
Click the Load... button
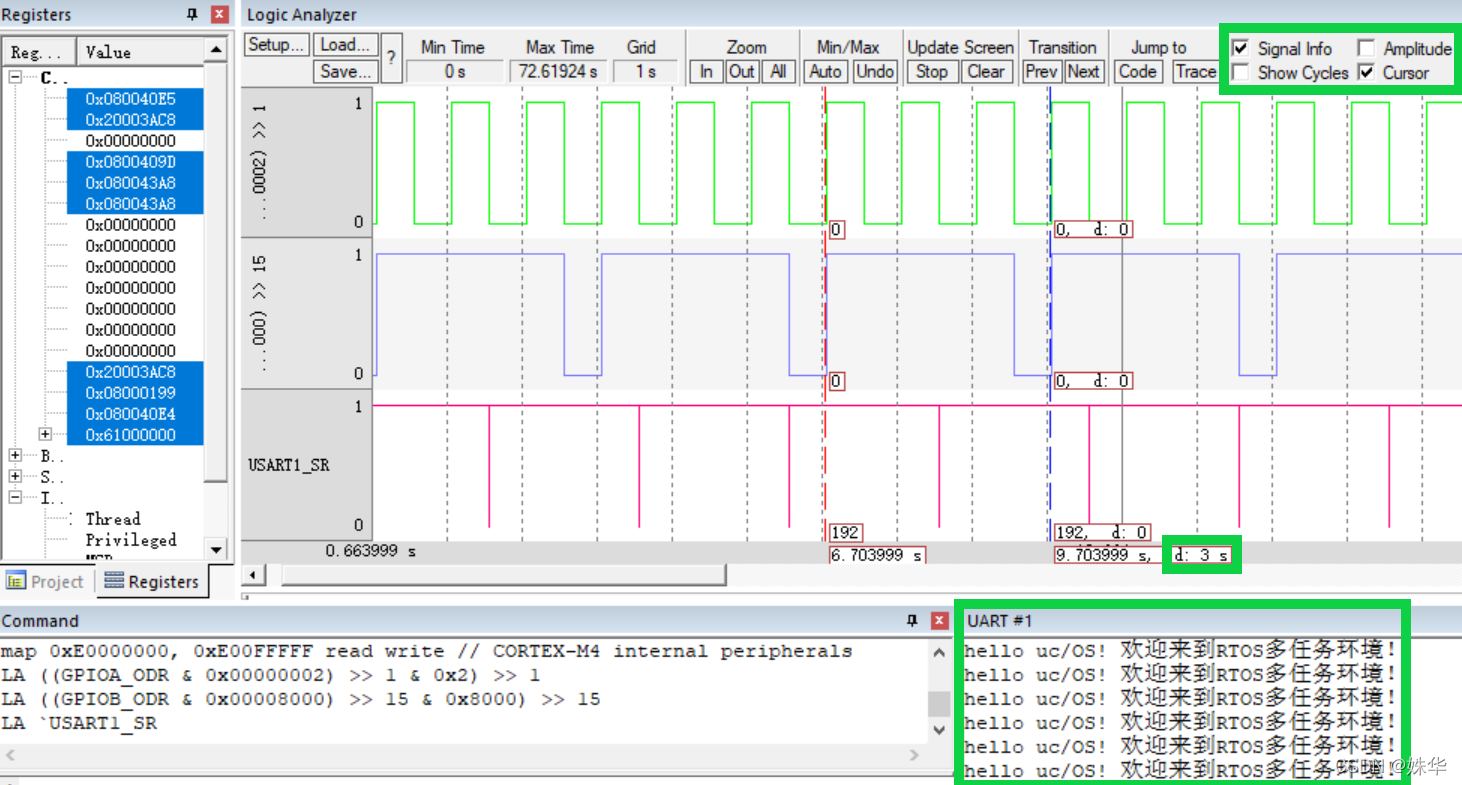tap(345, 45)
